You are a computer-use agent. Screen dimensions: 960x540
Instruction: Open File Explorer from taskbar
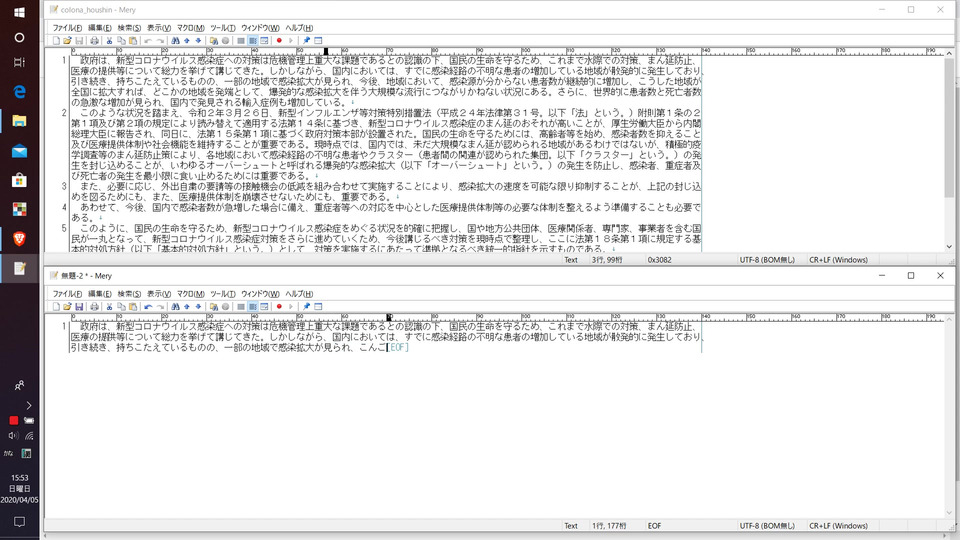coord(20,121)
